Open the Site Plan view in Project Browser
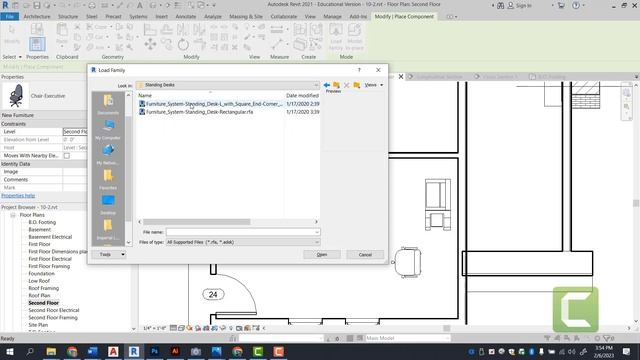 [x=38, y=325]
